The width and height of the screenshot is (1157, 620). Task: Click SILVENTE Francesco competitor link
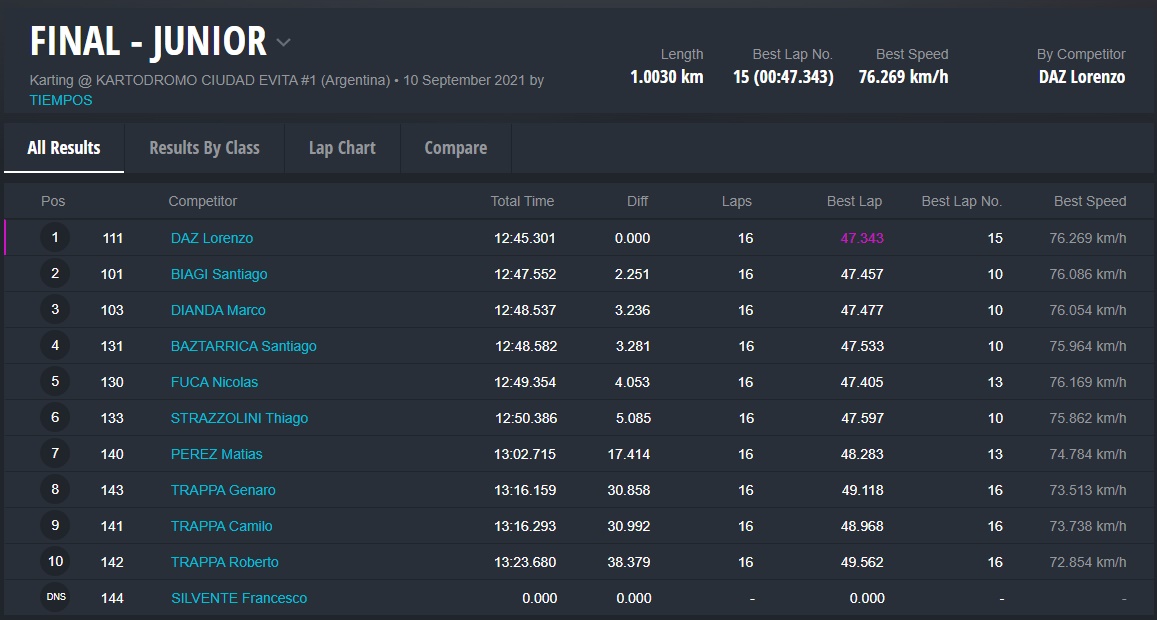click(239, 598)
